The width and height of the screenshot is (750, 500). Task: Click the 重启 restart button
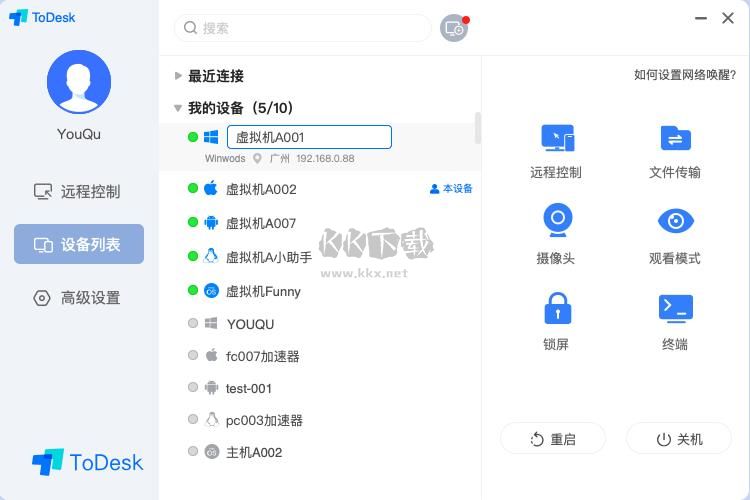click(x=553, y=438)
